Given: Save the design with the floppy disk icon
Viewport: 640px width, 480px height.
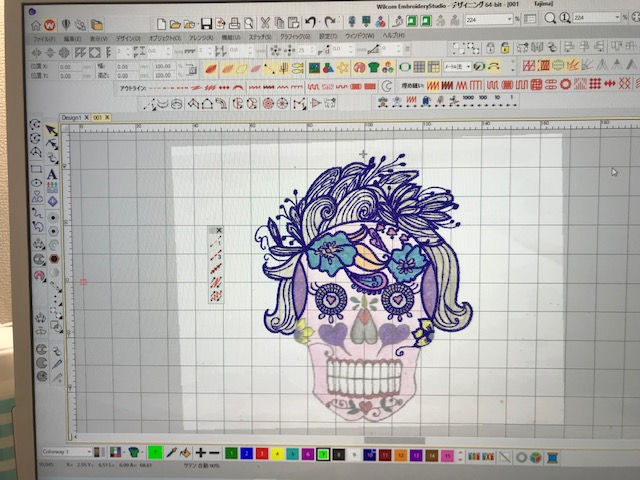Looking at the screenshot, I should tap(206, 24).
